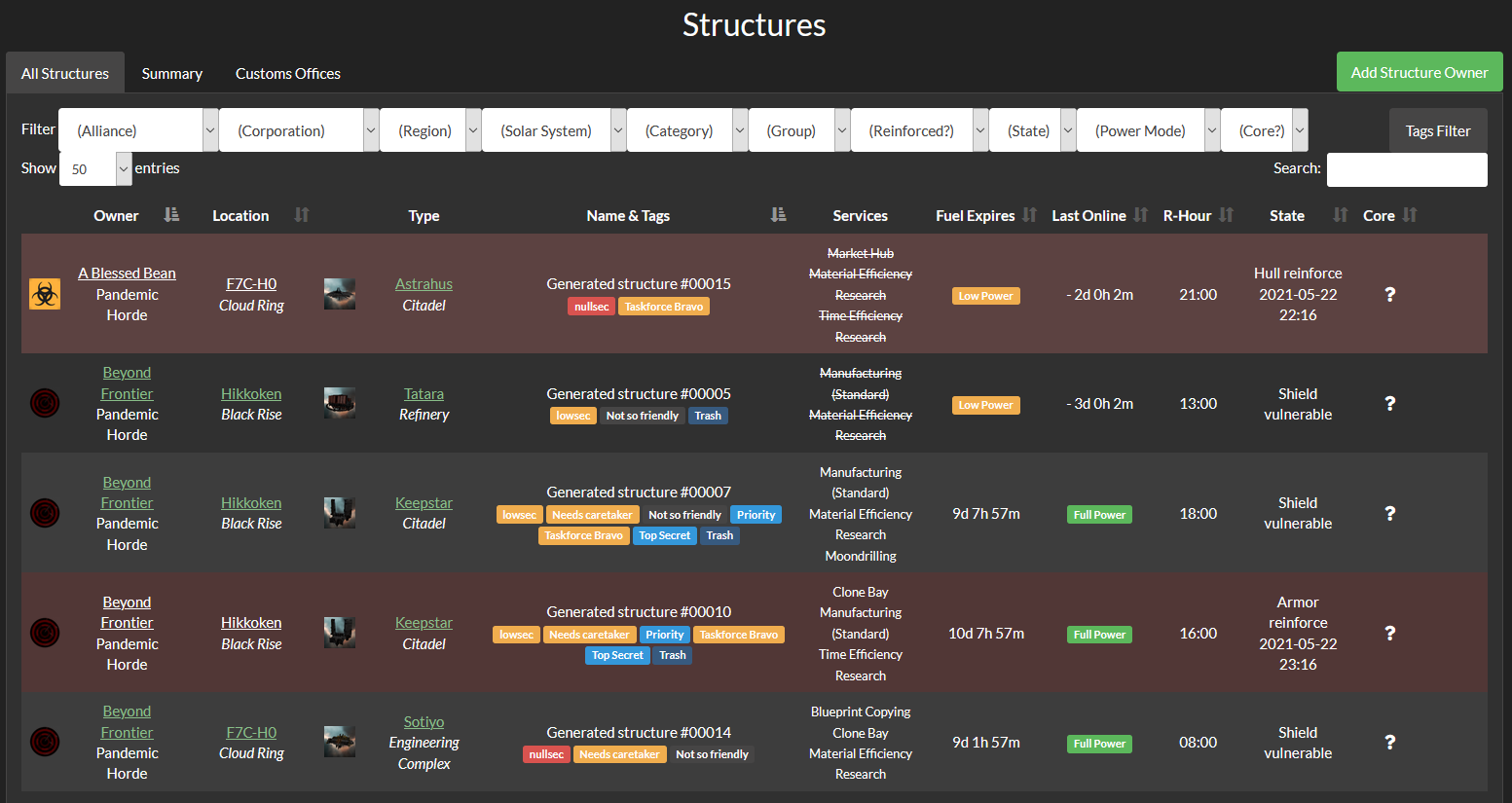This screenshot has height=803, width=1512.
Task: Switch to the Summary tab
Action: [171, 72]
